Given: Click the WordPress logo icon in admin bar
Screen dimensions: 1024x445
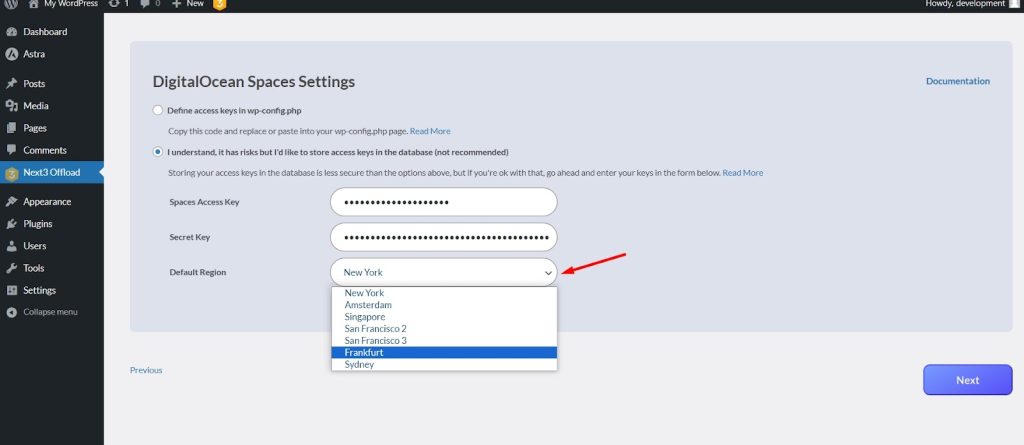Looking at the screenshot, I should [x=11, y=3].
